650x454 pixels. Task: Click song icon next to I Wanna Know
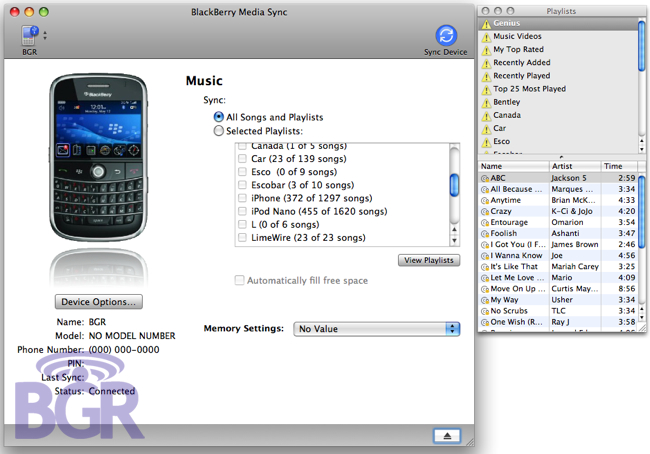tap(485, 256)
